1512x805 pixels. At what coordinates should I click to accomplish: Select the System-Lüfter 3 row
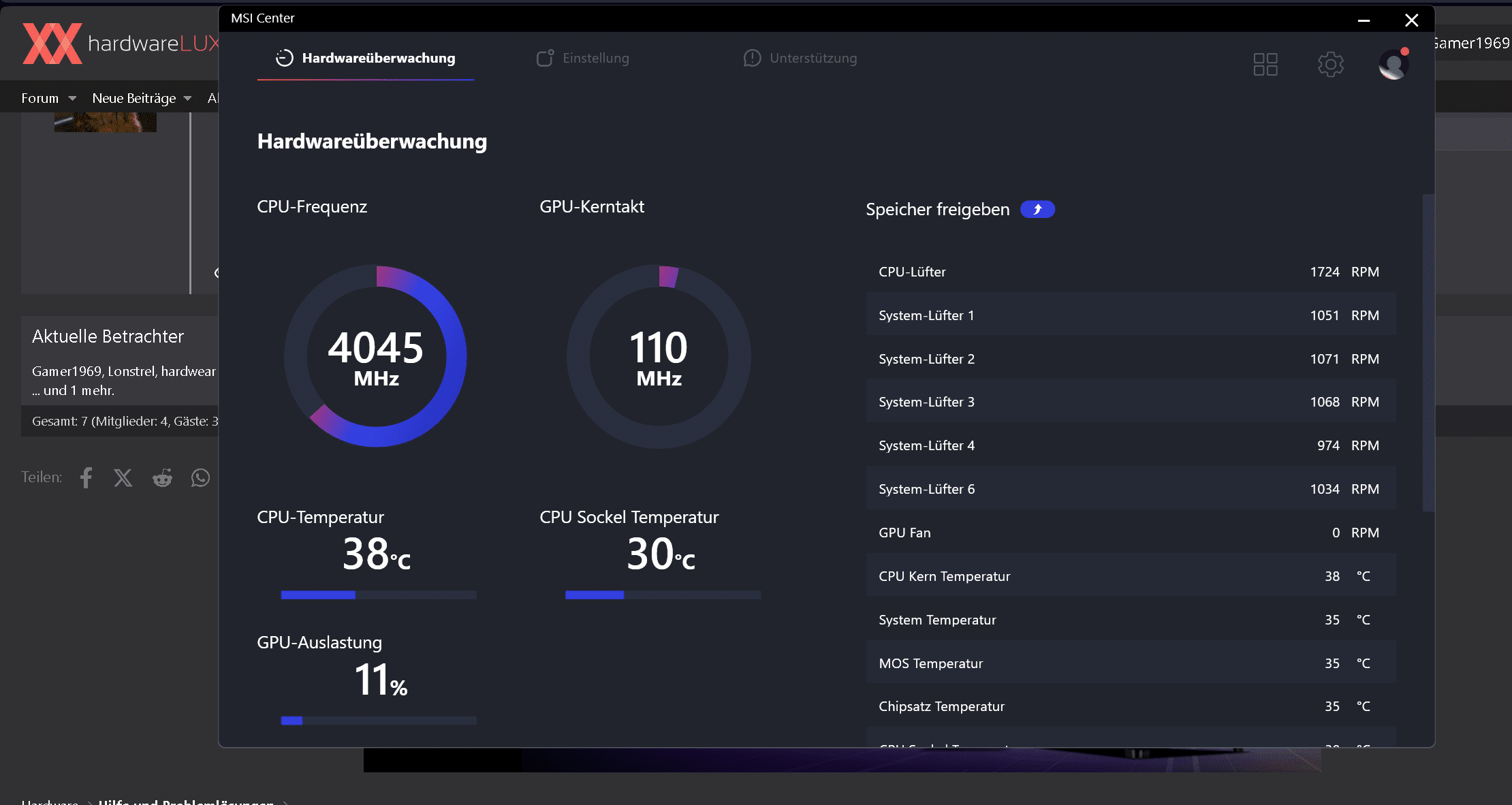click(x=1131, y=402)
